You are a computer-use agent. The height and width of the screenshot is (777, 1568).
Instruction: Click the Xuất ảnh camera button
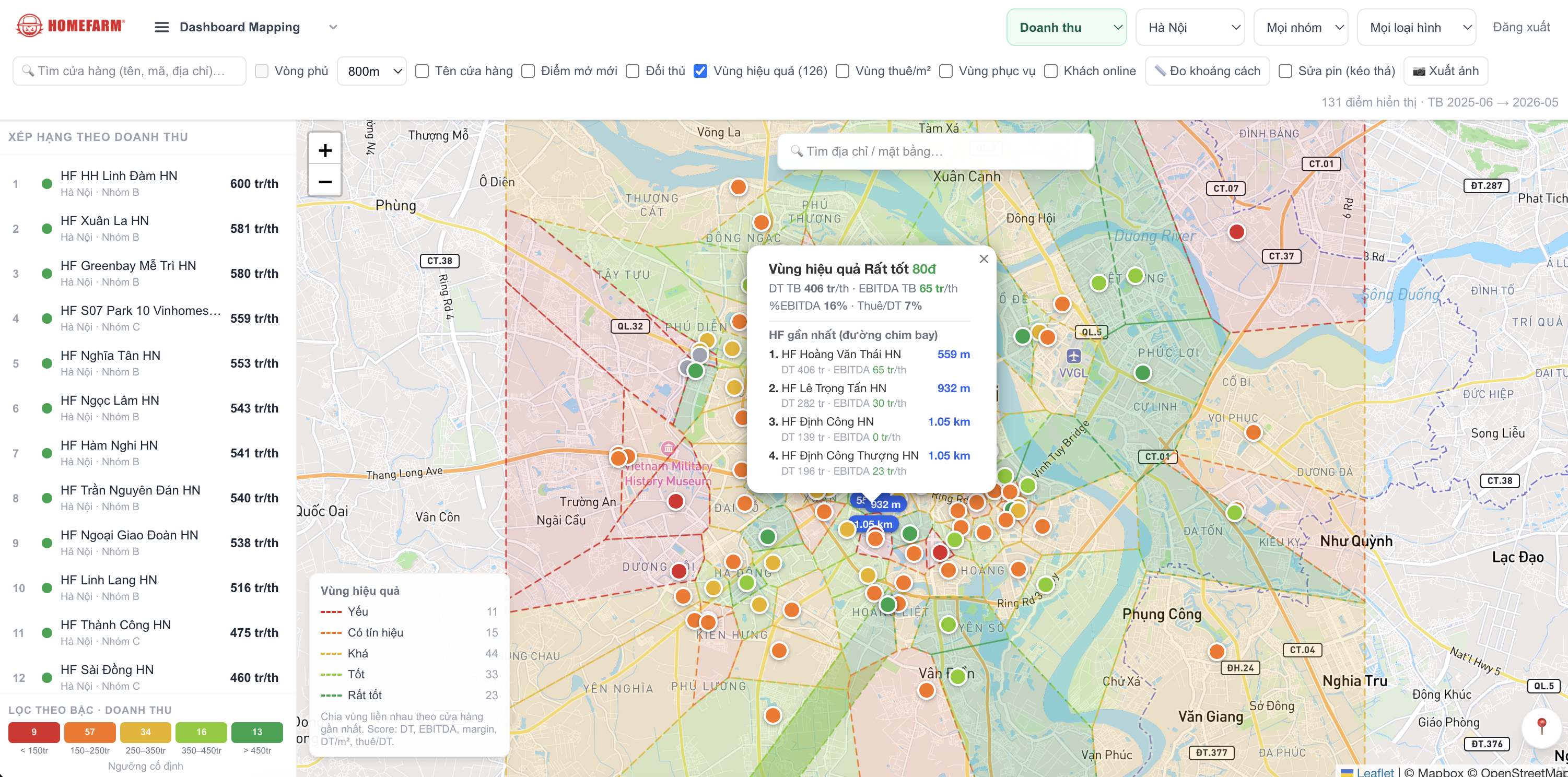pyautogui.click(x=1446, y=71)
